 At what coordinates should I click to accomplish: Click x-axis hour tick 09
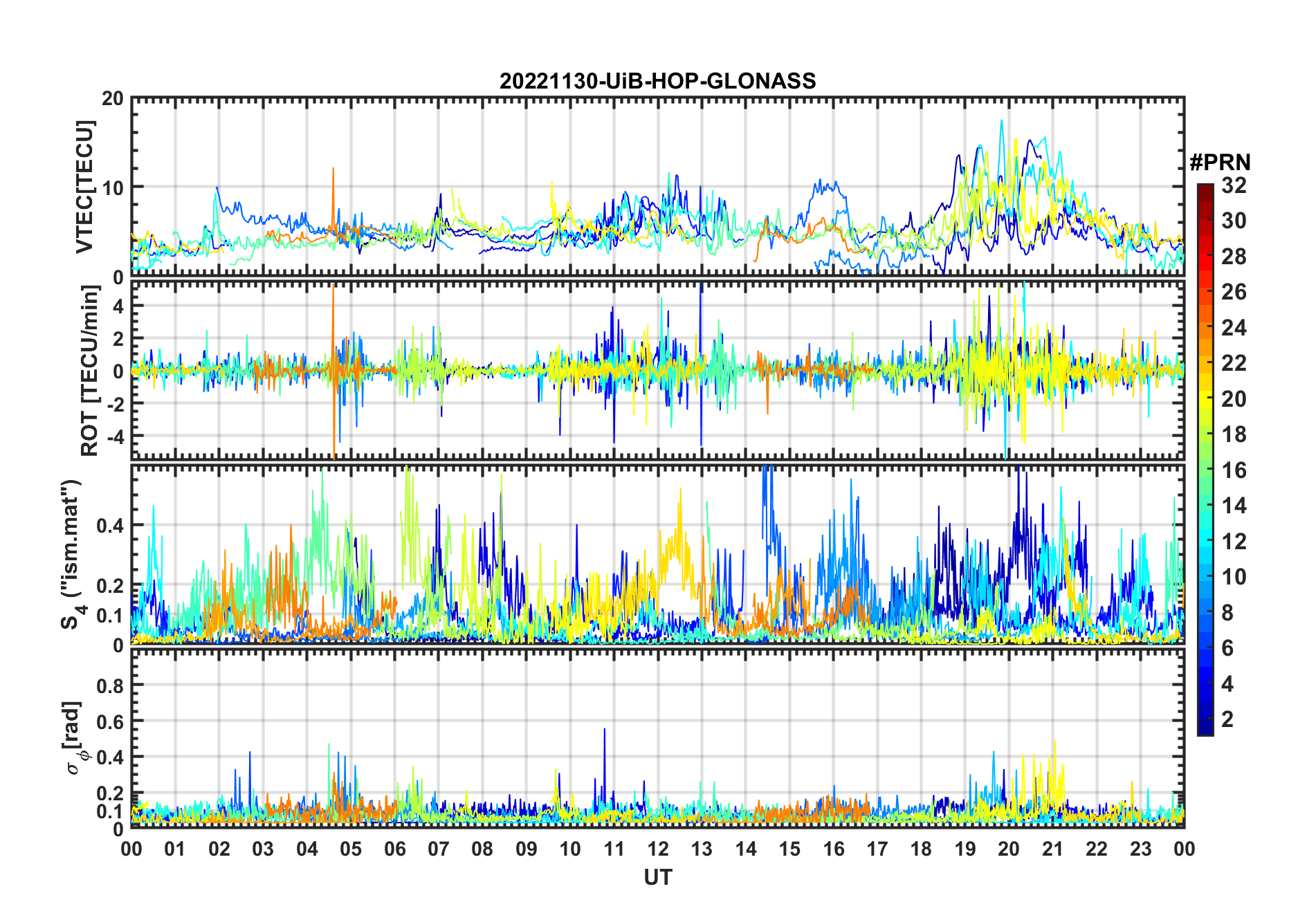coord(527,849)
